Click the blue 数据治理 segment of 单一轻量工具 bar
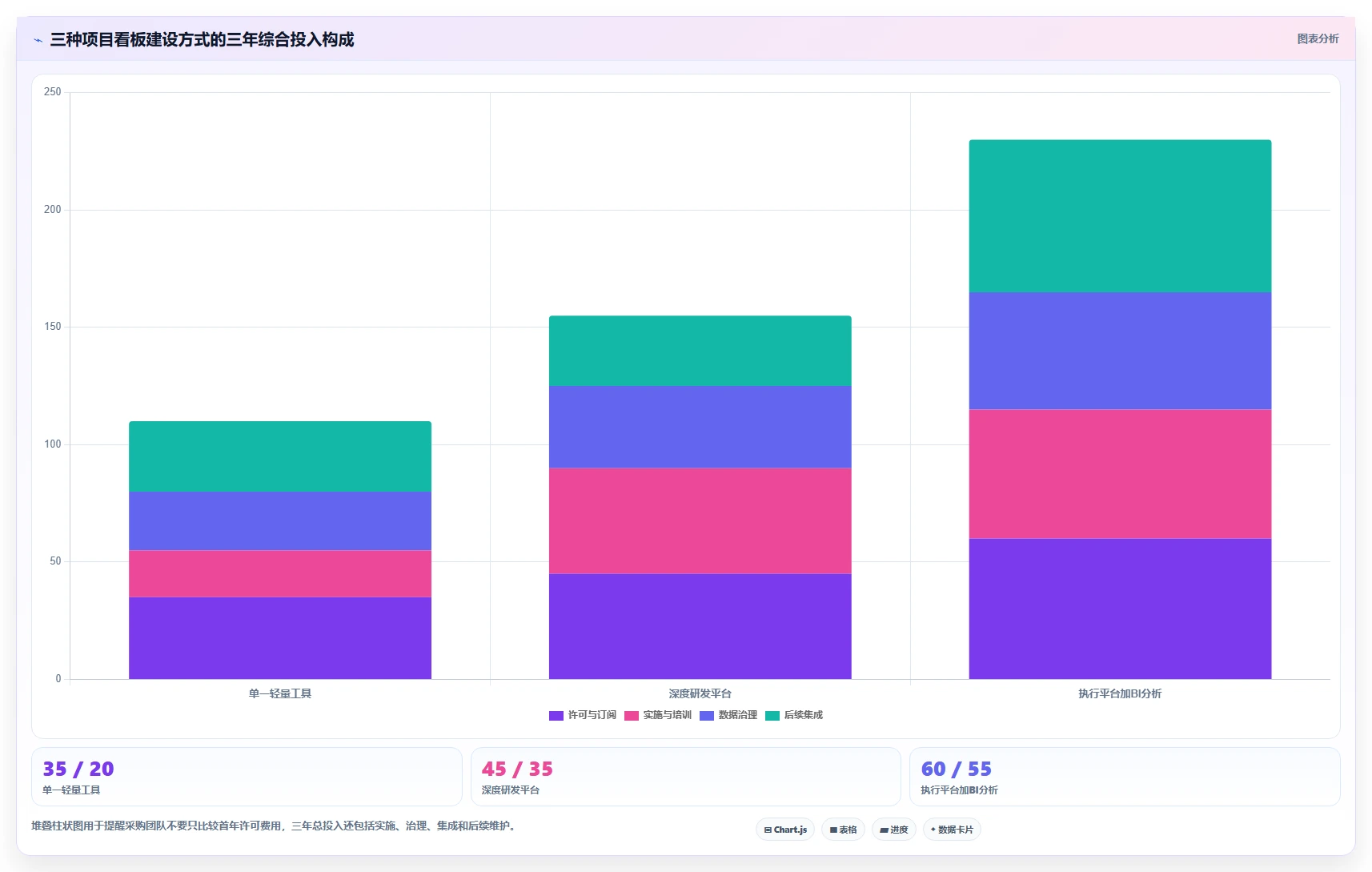The height and width of the screenshot is (872, 1372). coord(280,520)
